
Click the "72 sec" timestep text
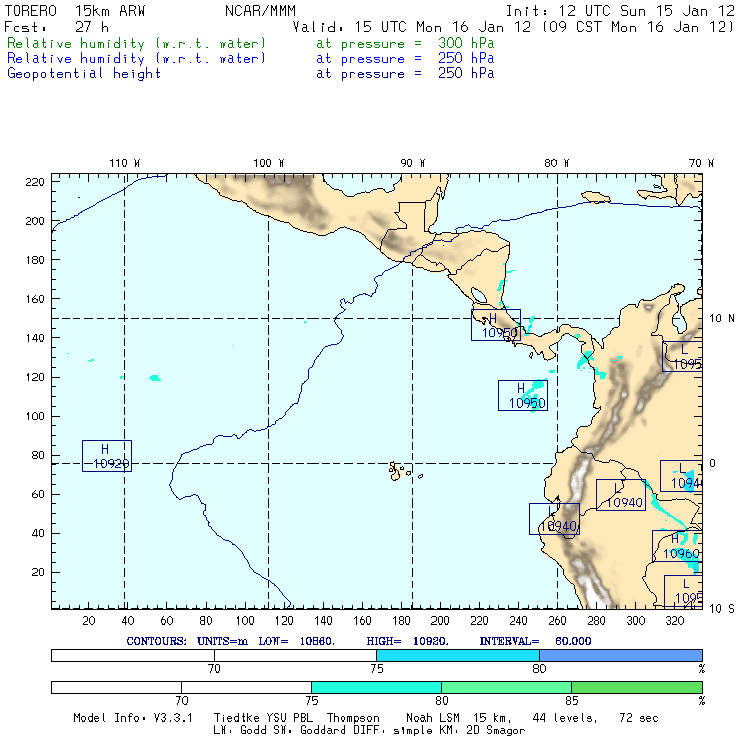pyautogui.click(x=639, y=718)
